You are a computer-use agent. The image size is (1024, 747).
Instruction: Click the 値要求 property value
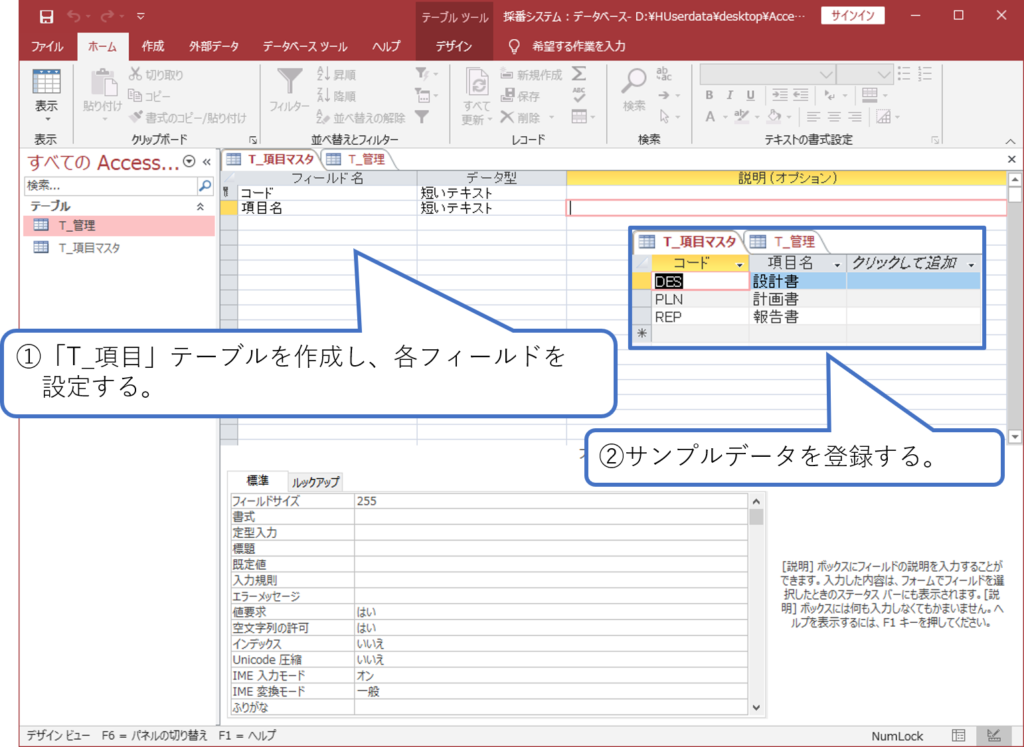click(x=551, y=612)
